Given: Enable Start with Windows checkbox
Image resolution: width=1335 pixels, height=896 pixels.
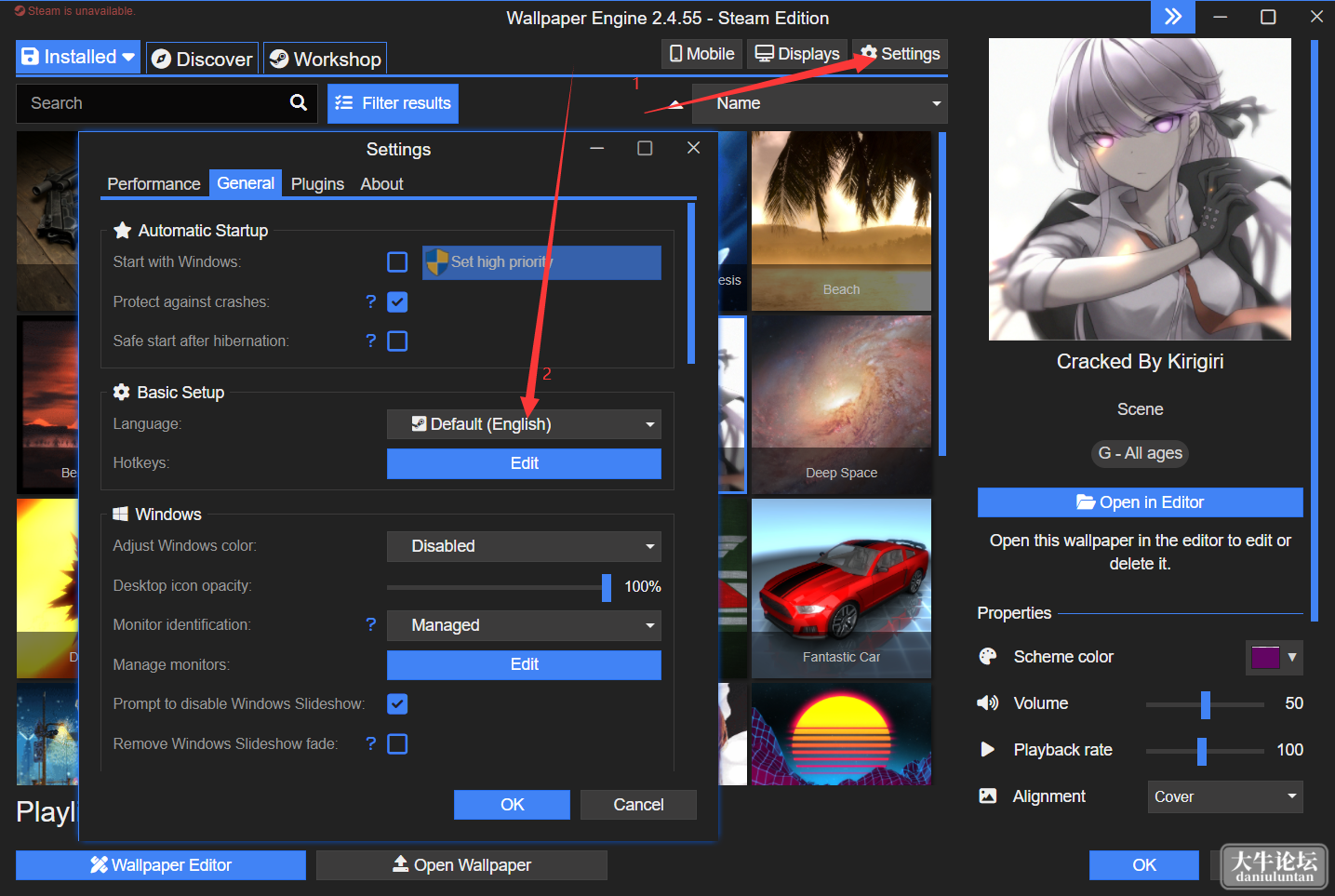Looking at the screenshot, I should click(397, 262).
